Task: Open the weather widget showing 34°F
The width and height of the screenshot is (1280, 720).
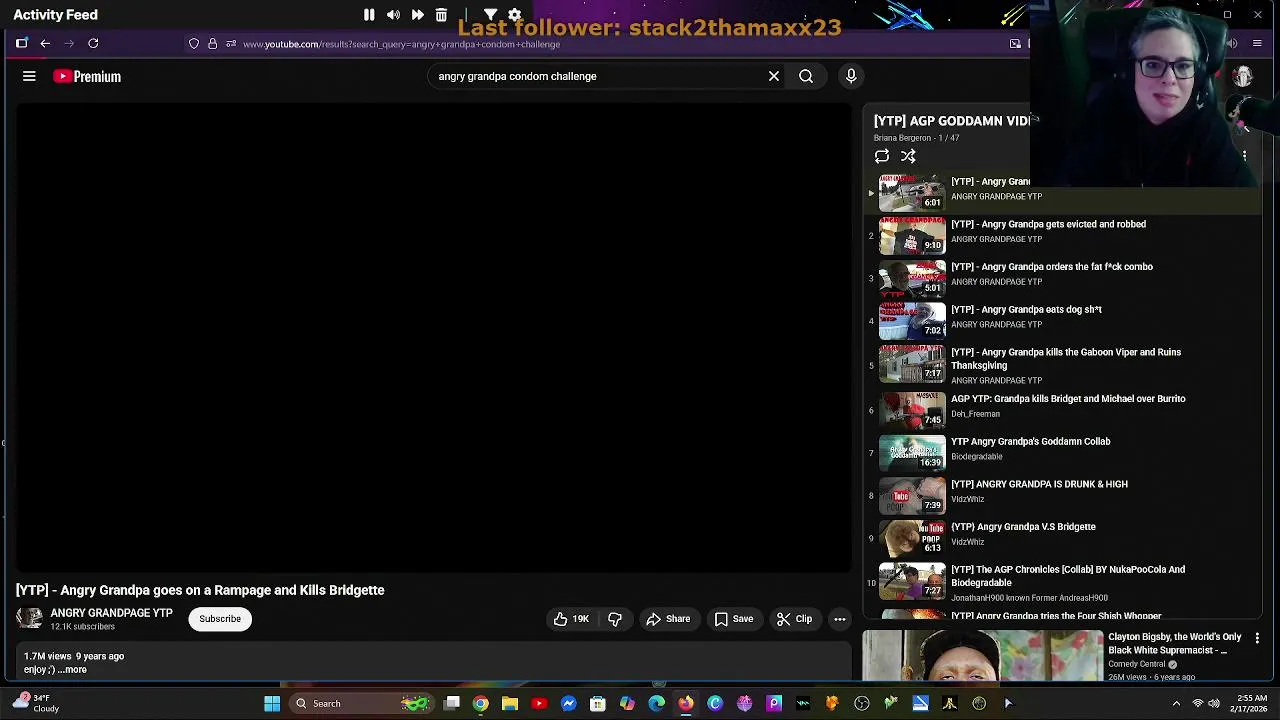Action: 35,703
